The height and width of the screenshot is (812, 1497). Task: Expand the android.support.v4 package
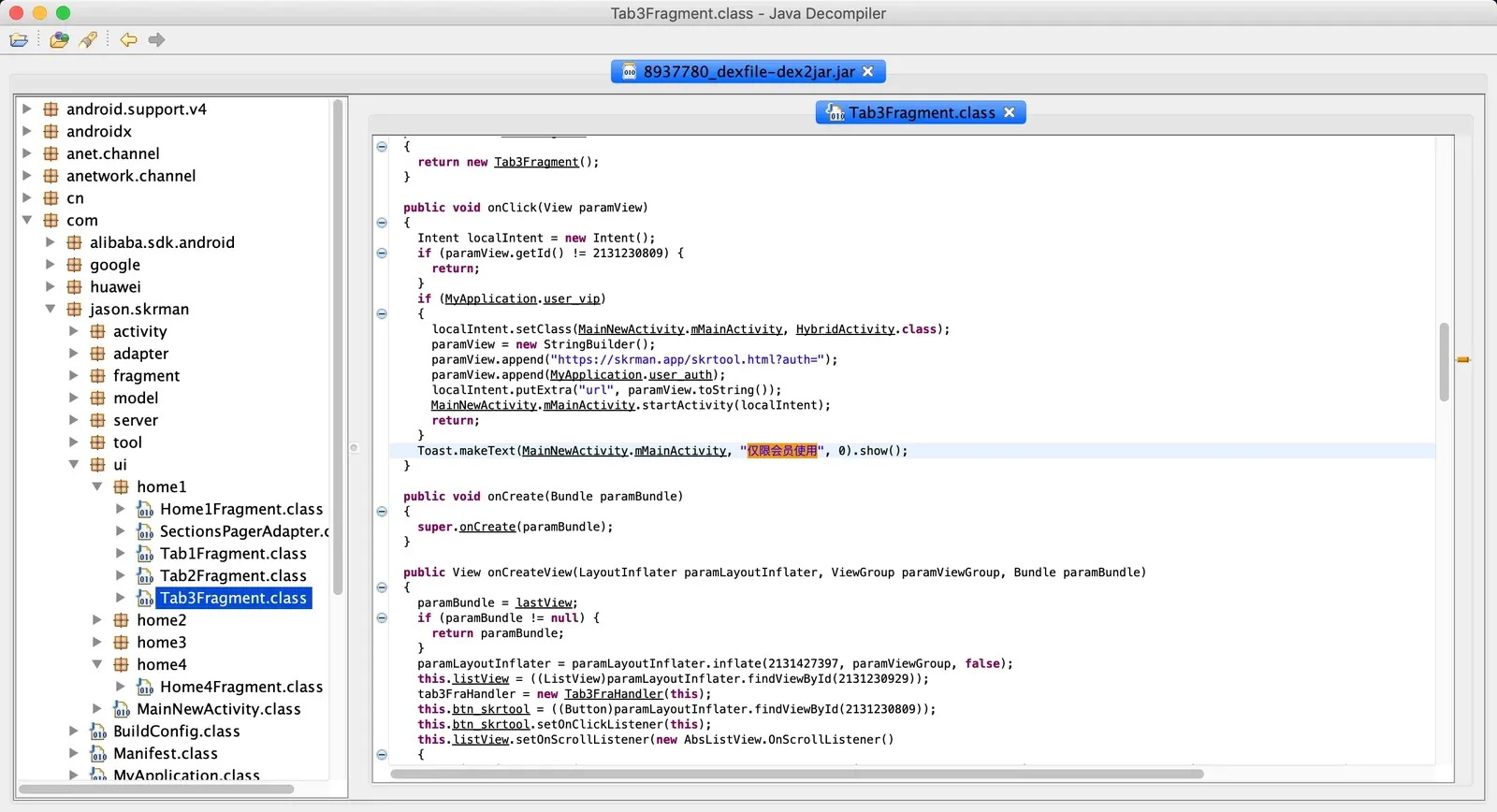coord(27,109)
